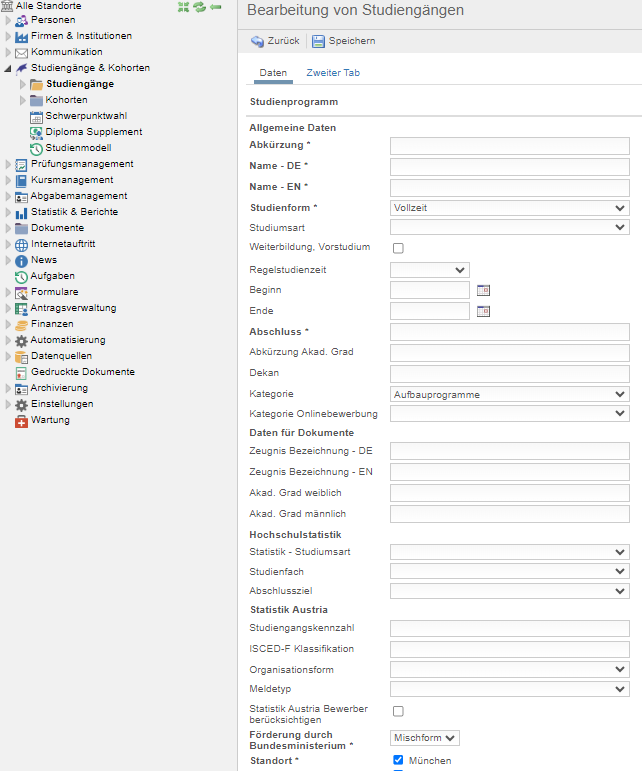Image resolution: width=642 pixels, height=771 pixels.
Task: Collapse the Studiengänge & Kohorten tree node
Action: coord(7,68)
